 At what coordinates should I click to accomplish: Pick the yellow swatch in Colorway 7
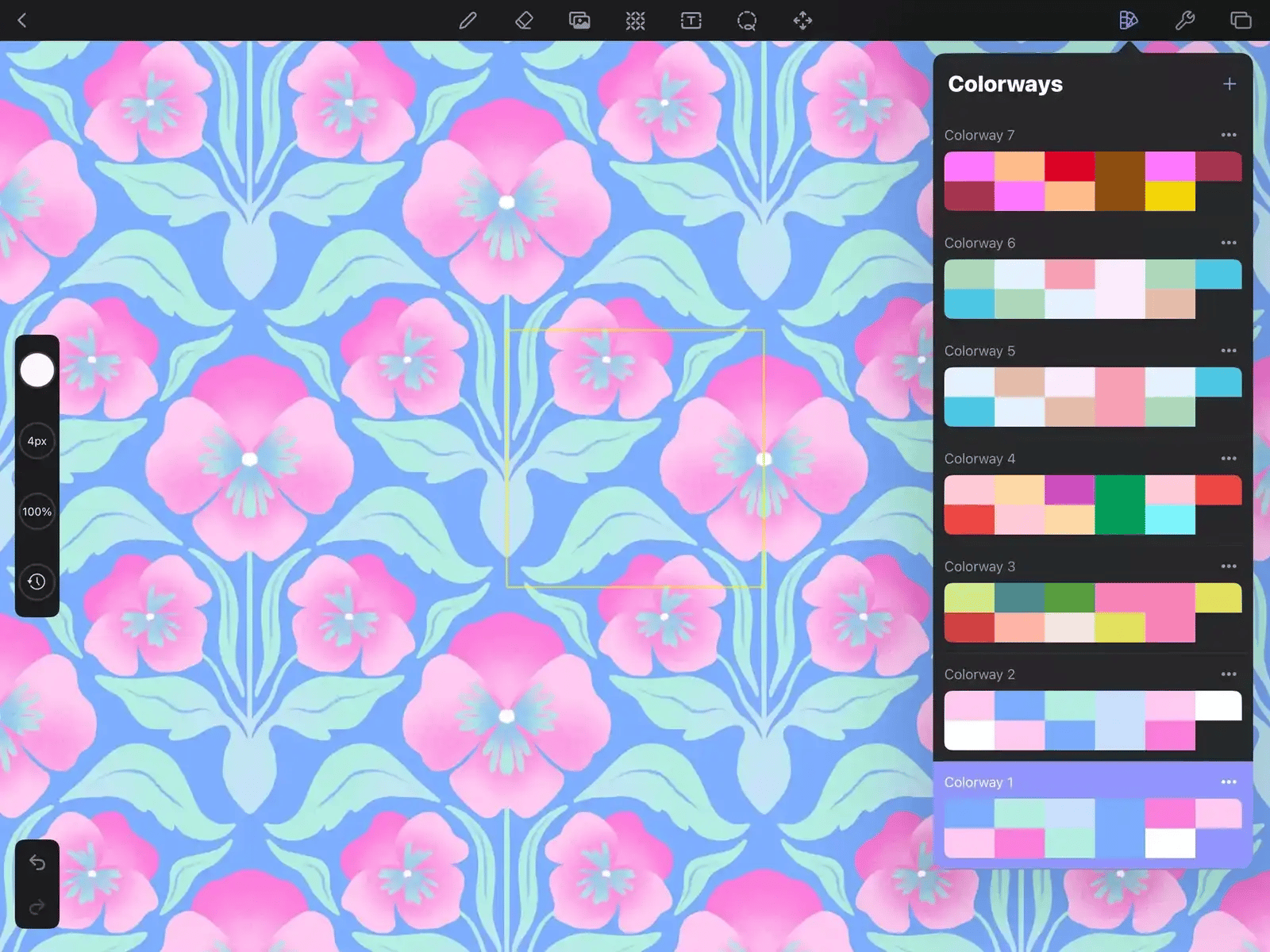tap(1170, 196)
